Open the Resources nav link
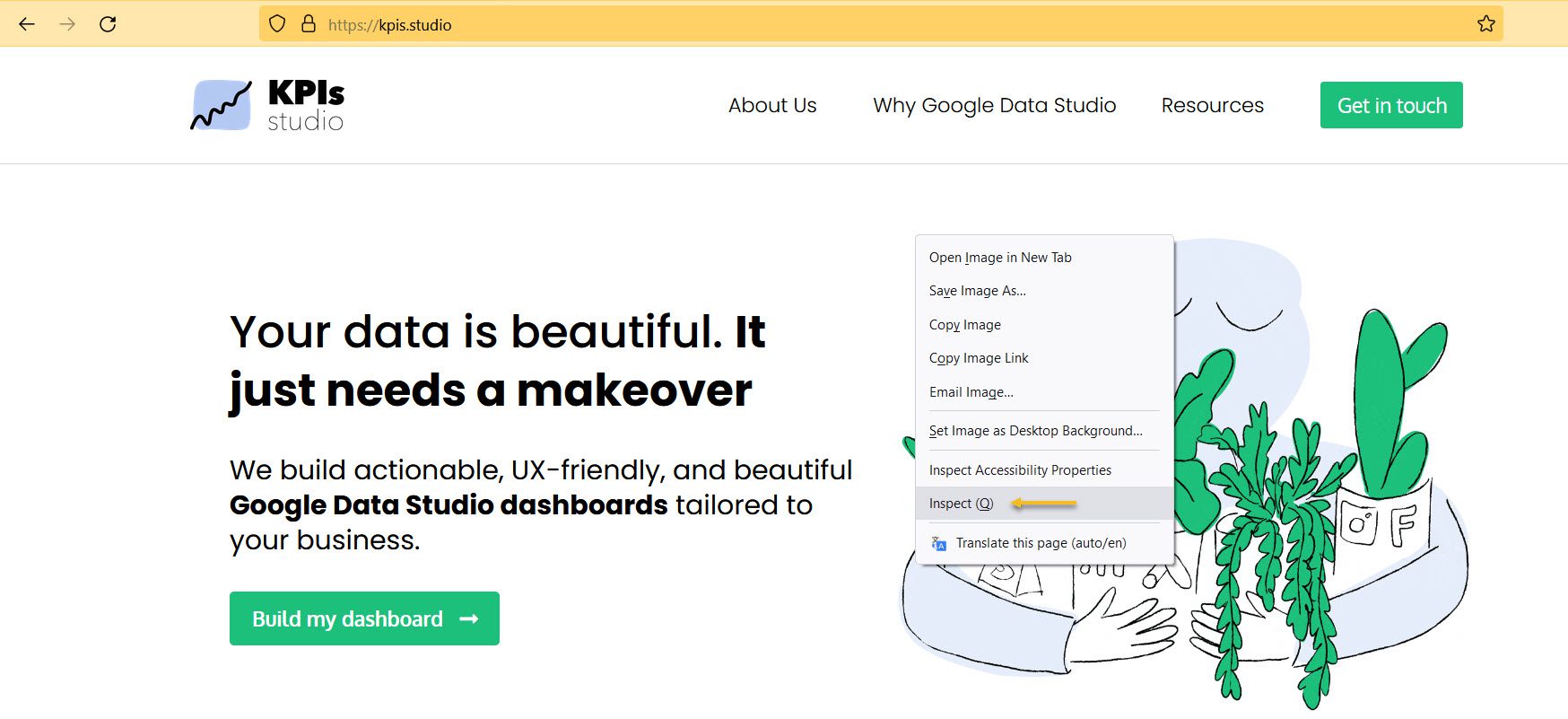 pyautogui.click(x=1212, y=105)
